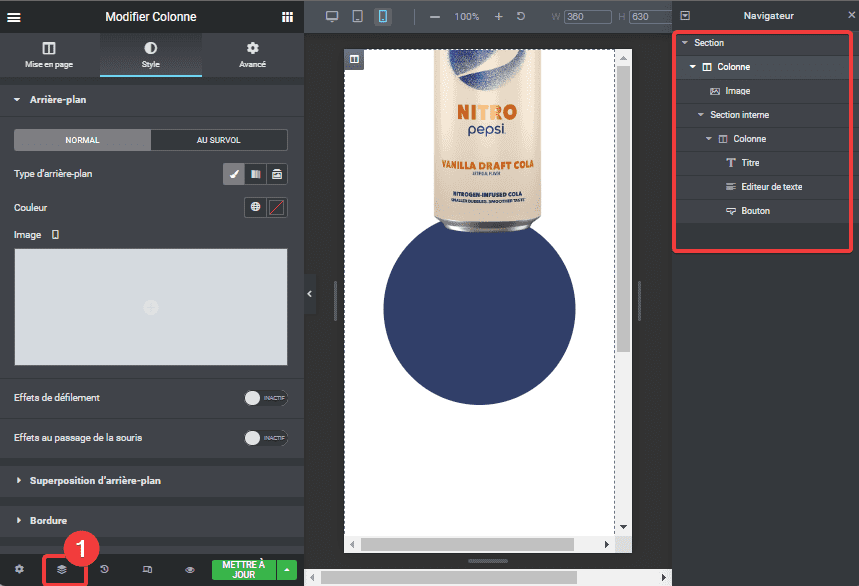Click the bottom window horizontal scrollbar
This screenshot has width=859, height=586.
tap(449, 578)
